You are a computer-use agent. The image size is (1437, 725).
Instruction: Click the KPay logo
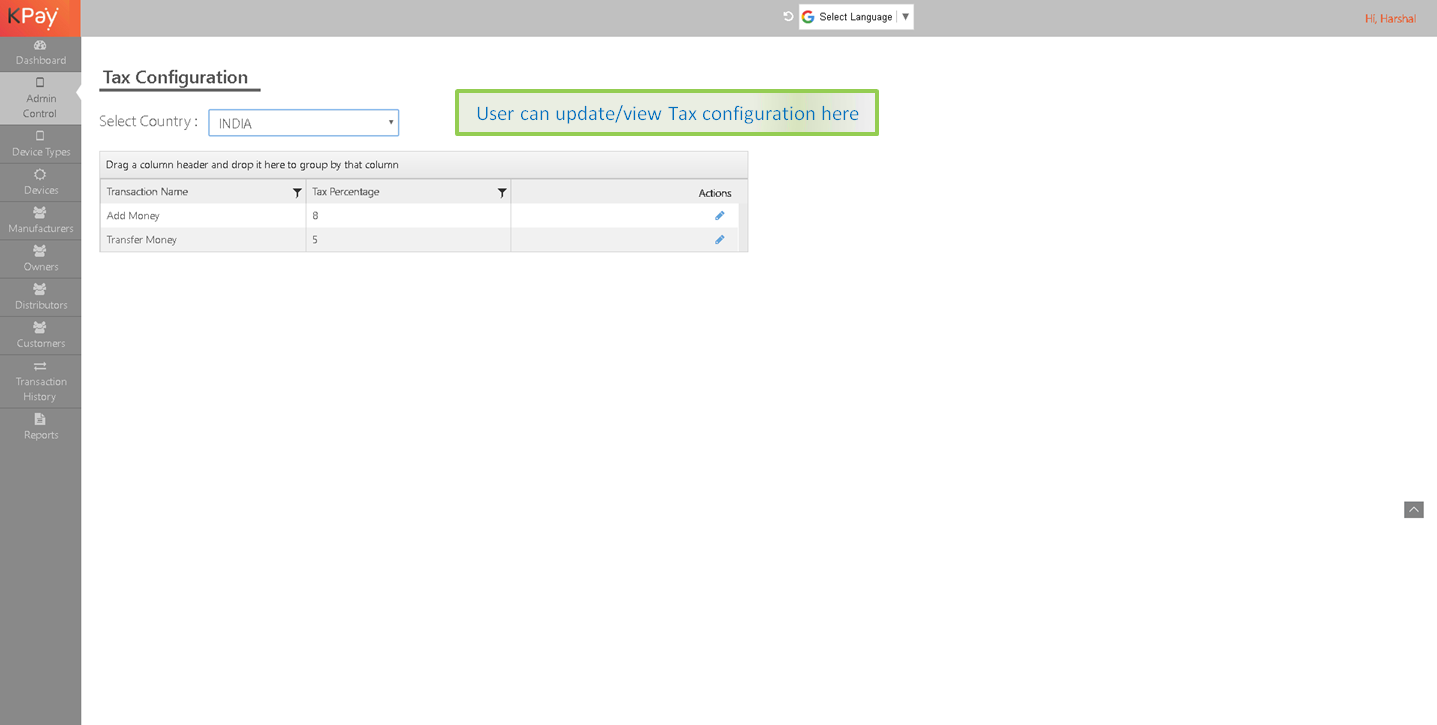pos(34,17)
